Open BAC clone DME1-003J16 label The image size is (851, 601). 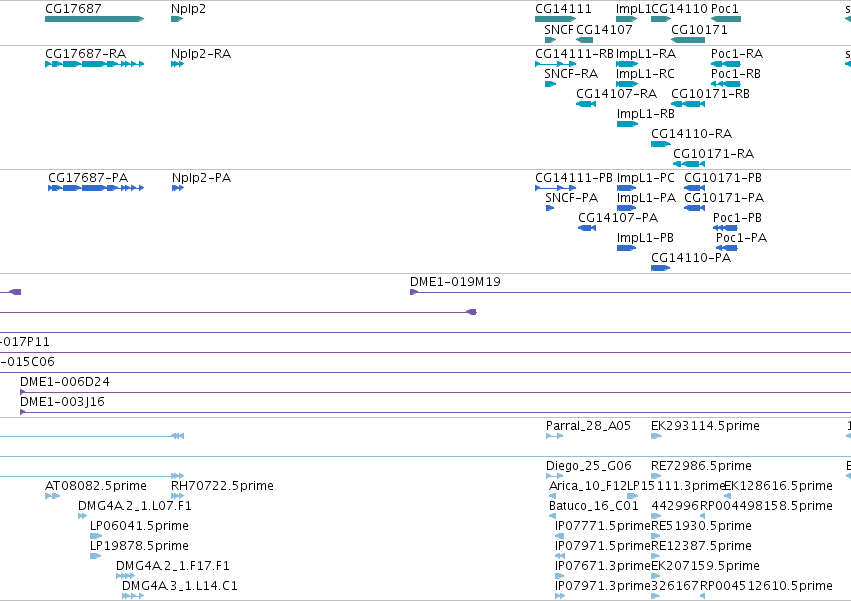(62, 402)
